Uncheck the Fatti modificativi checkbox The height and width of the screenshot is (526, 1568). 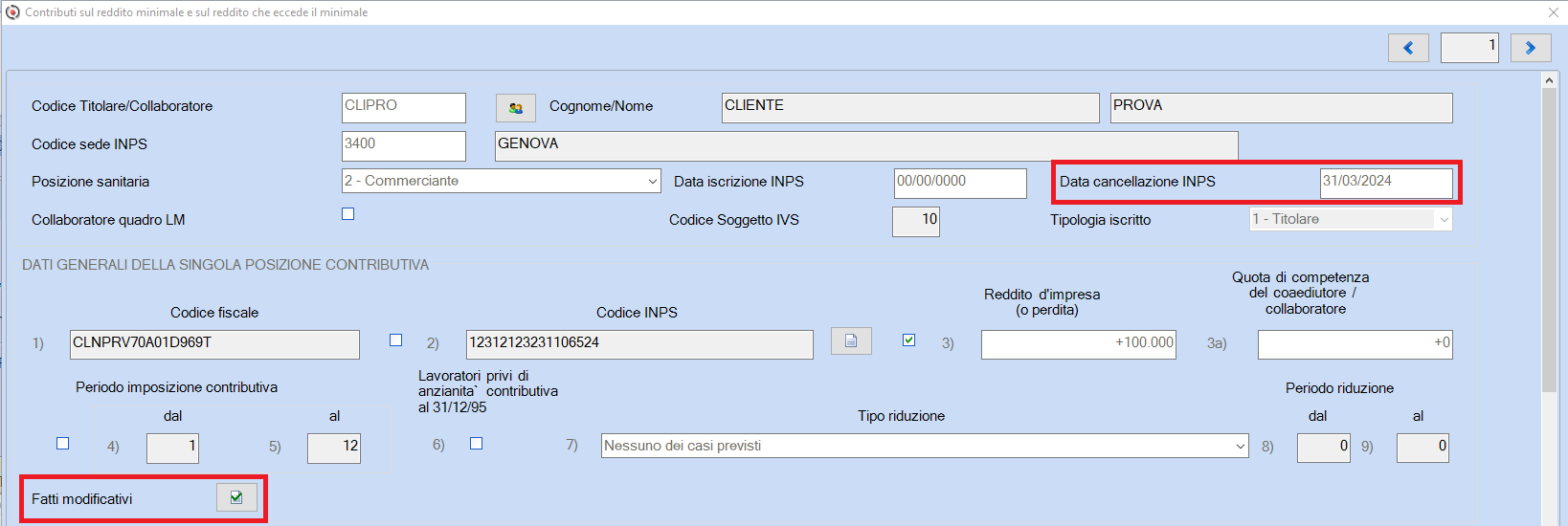coord(236,497)
